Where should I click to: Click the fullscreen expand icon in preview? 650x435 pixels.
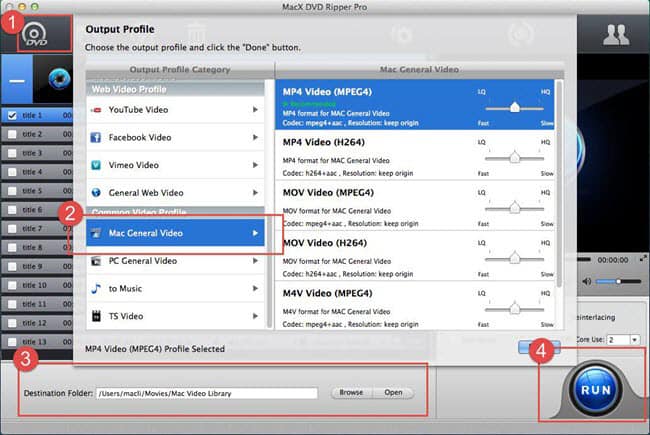coord(643,258)
